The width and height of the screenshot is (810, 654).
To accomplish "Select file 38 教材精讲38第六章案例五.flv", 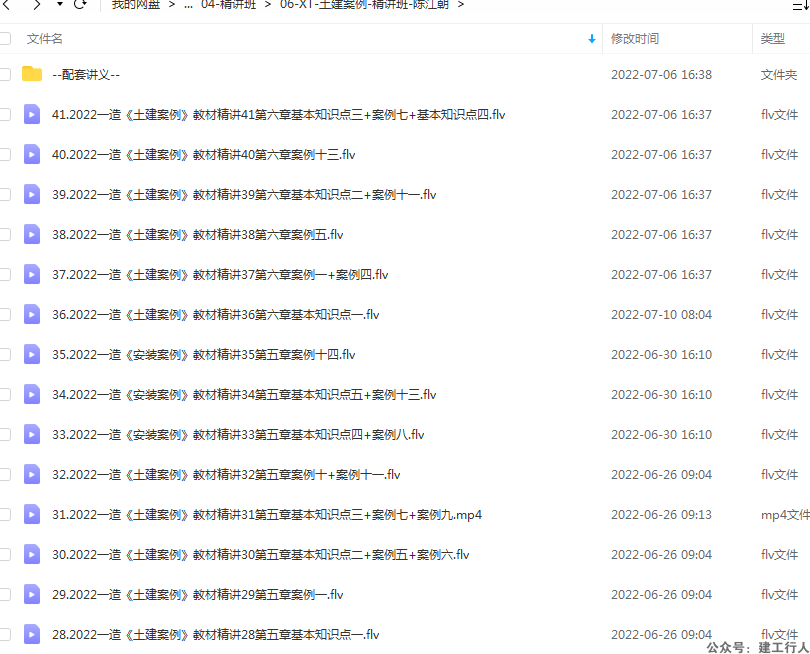I will click(x=197, y=235).
